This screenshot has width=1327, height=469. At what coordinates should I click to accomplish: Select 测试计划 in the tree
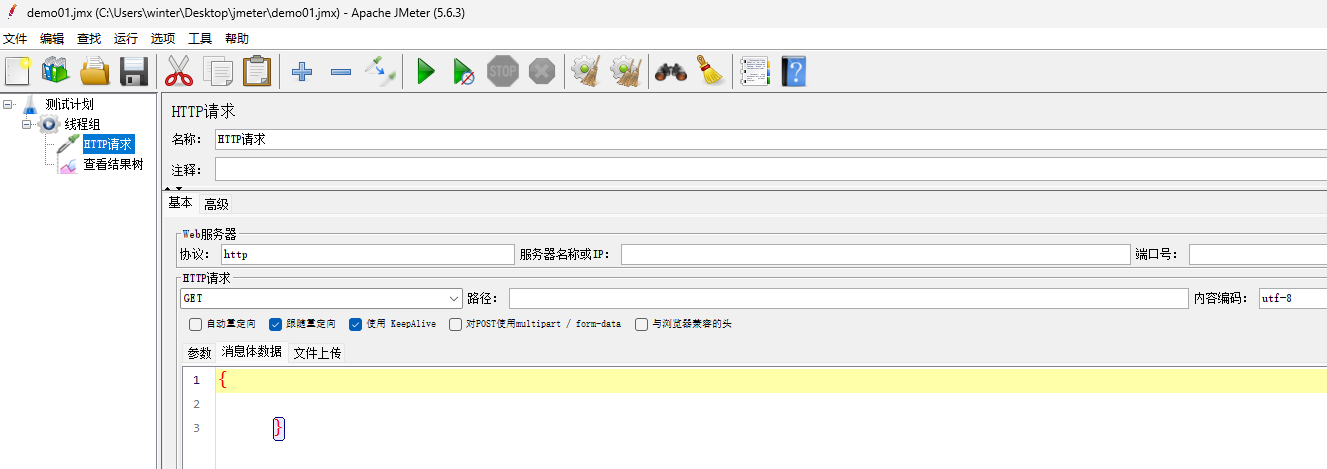pyautogui.click(x=70, y=104)
